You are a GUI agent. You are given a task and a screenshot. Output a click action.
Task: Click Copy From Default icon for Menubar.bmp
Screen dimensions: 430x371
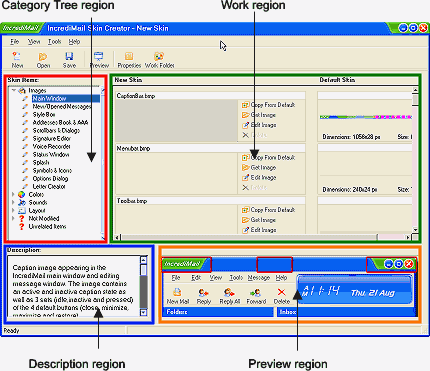pos(245,158)
